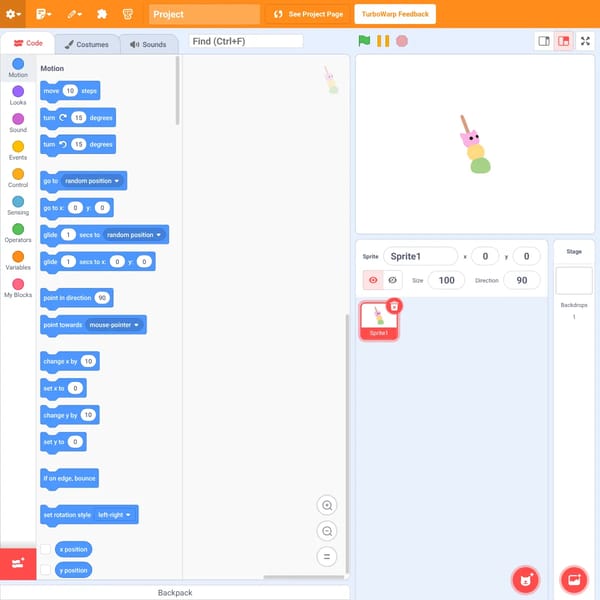Switch to the Sounds tab
Viewport: 600px width, 600px height.
coord(148,44)
